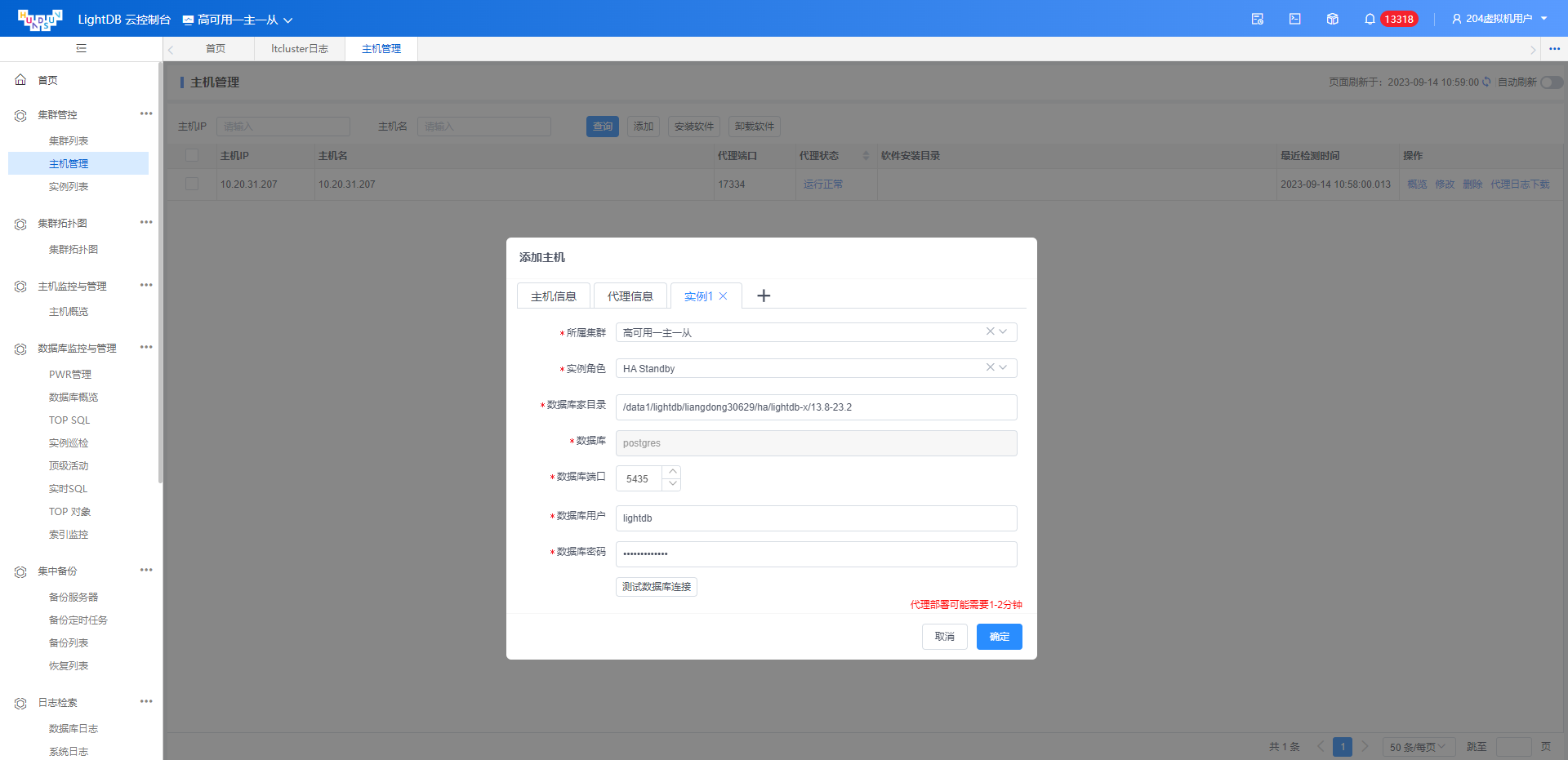Switch to the ltcluster日志 page tab
1568x760 pixels.
[300, 49]
